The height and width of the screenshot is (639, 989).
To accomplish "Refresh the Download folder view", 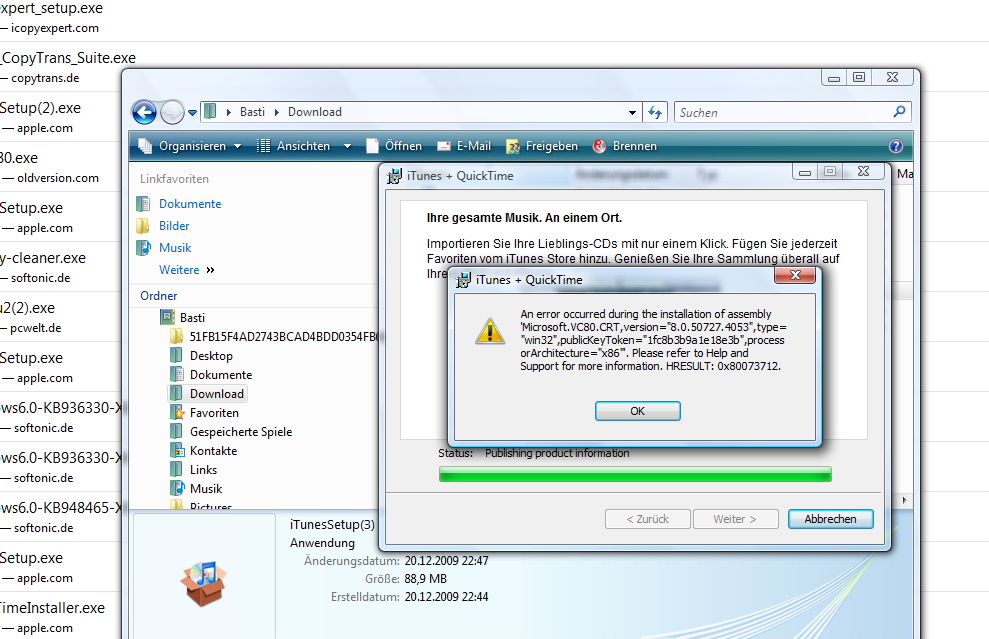I will (655, 113).
